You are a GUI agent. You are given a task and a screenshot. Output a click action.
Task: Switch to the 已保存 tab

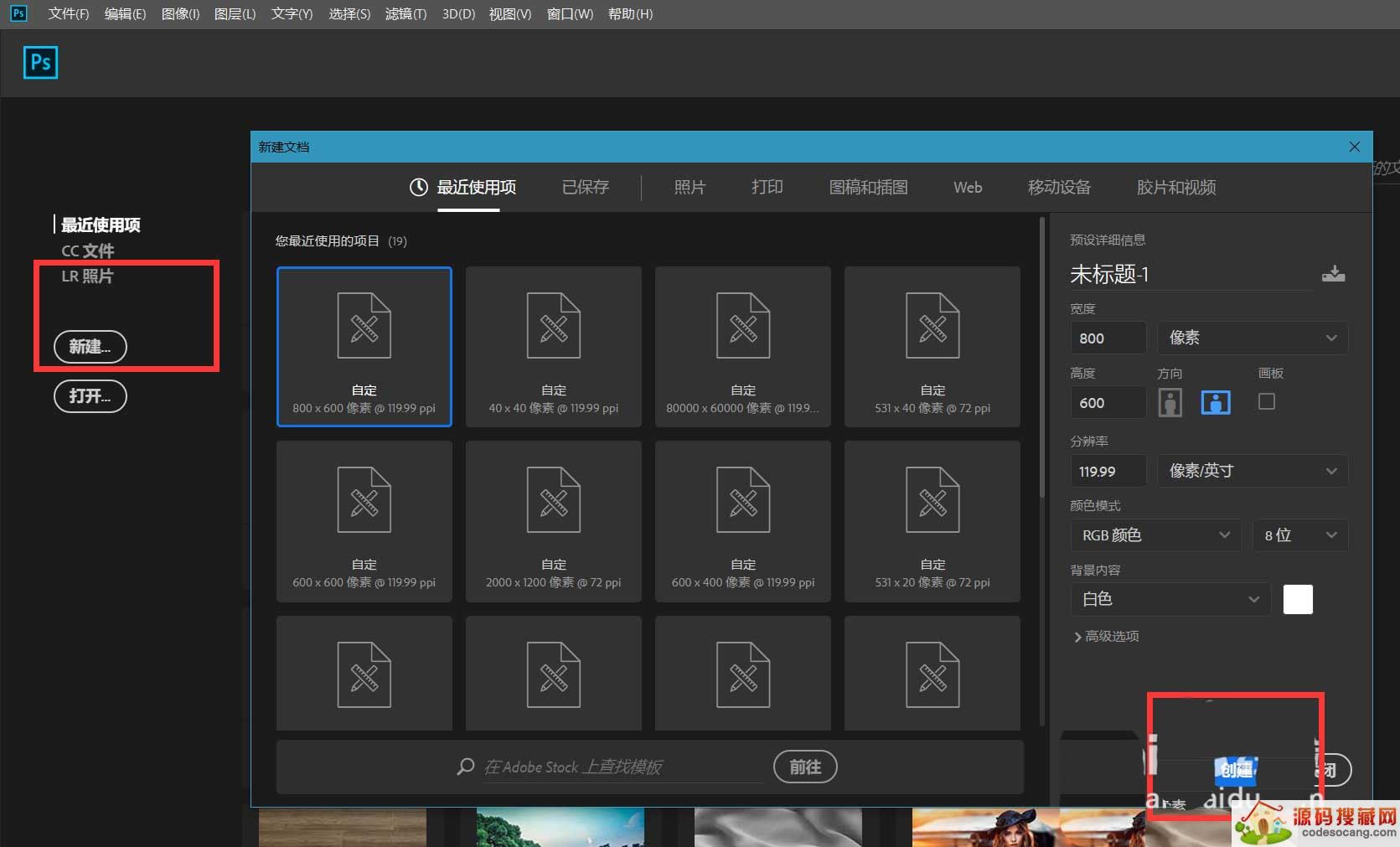[586, 187]
